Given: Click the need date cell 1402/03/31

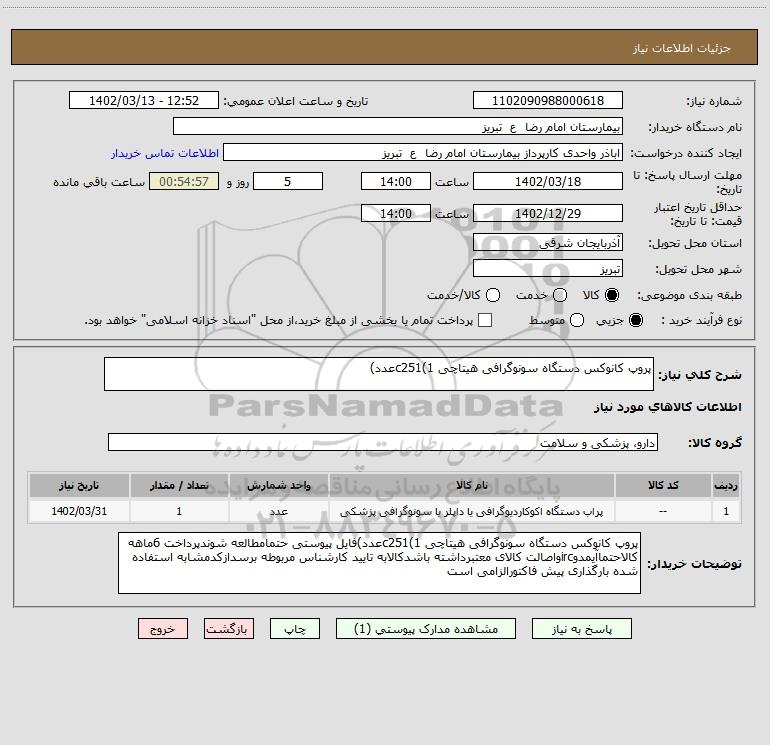Looking at the screenshot, I should (79, 511).
